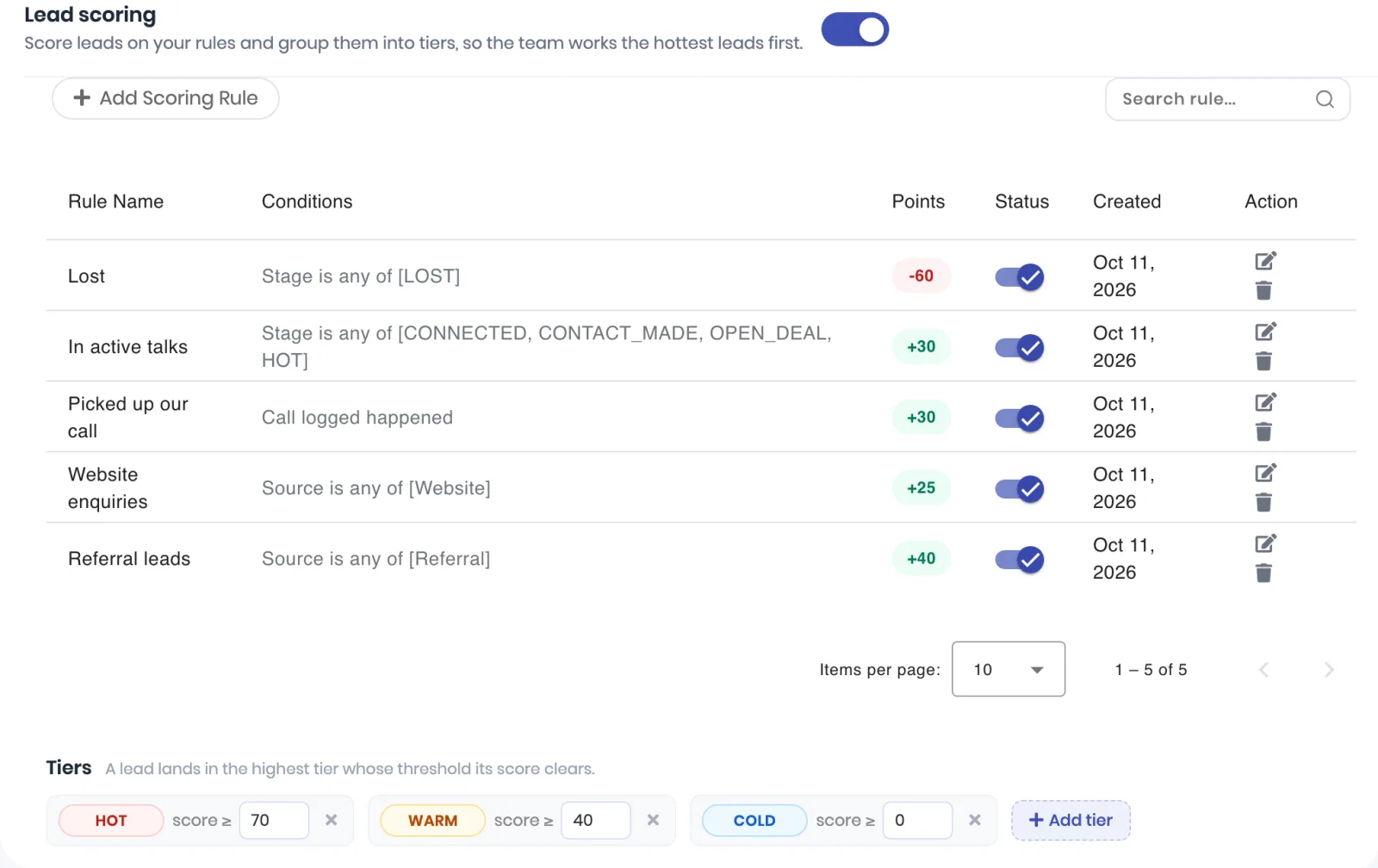Click the 'In active talks' rule name
1378x868 pixels.
click(127, 347)
